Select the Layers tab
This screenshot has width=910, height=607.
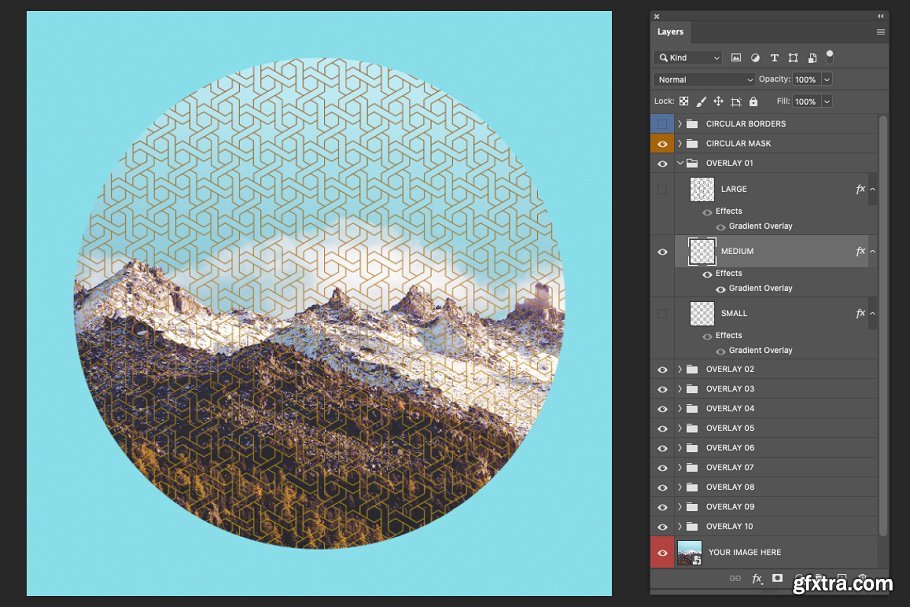click(670, 32)
